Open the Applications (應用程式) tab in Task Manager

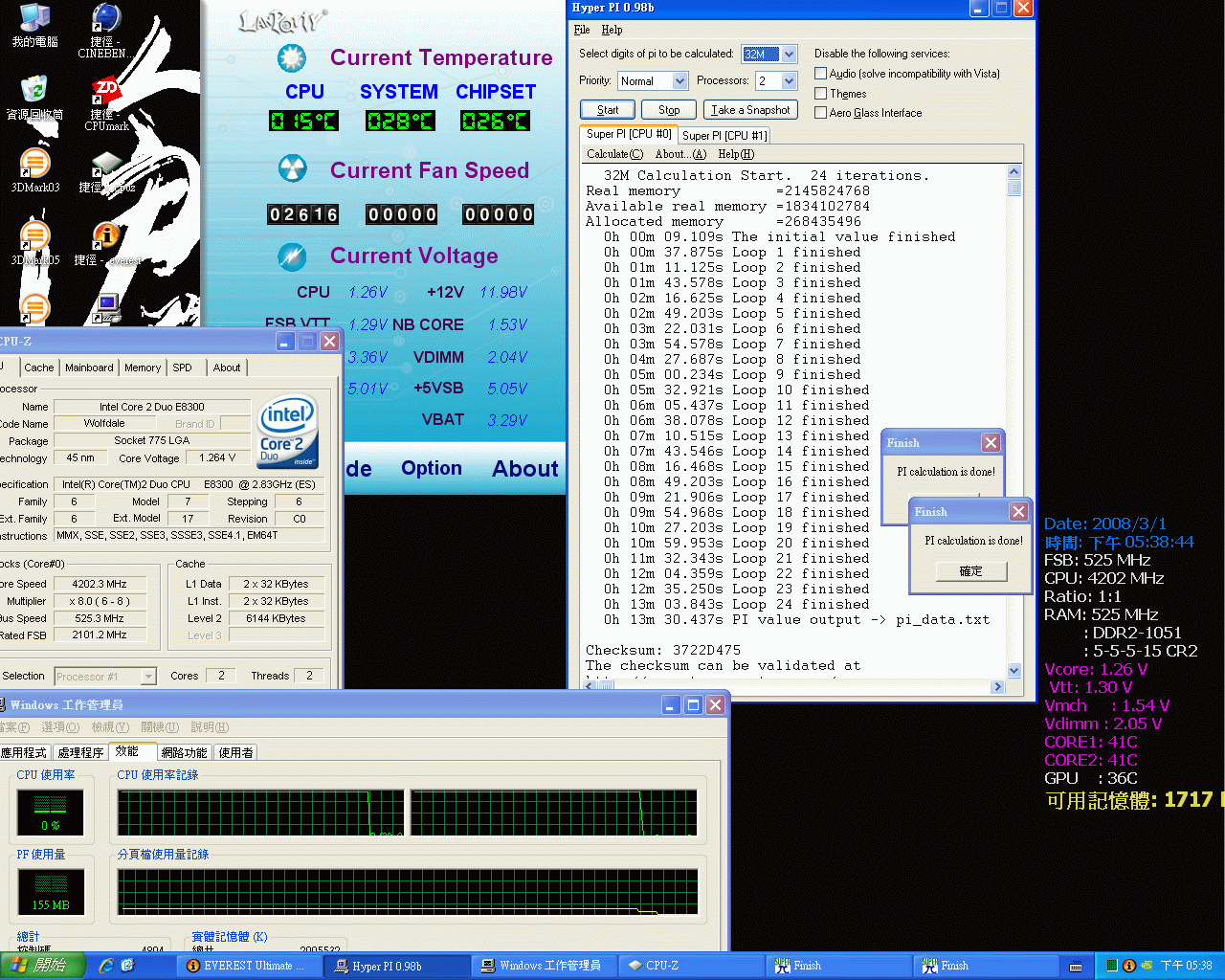tap(25, 753)
